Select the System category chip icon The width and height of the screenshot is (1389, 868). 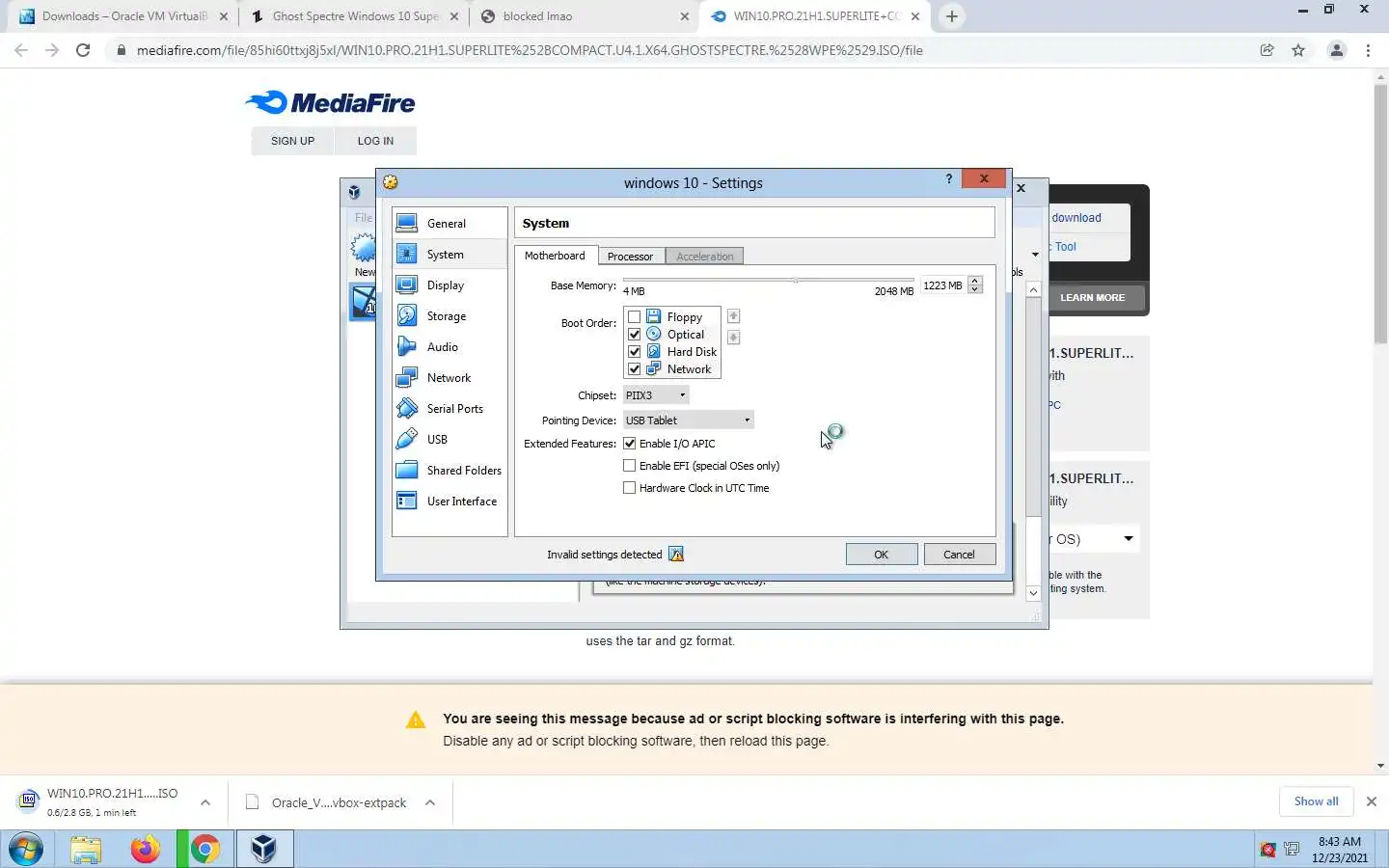pyautogui.click(x=407, y=254)
